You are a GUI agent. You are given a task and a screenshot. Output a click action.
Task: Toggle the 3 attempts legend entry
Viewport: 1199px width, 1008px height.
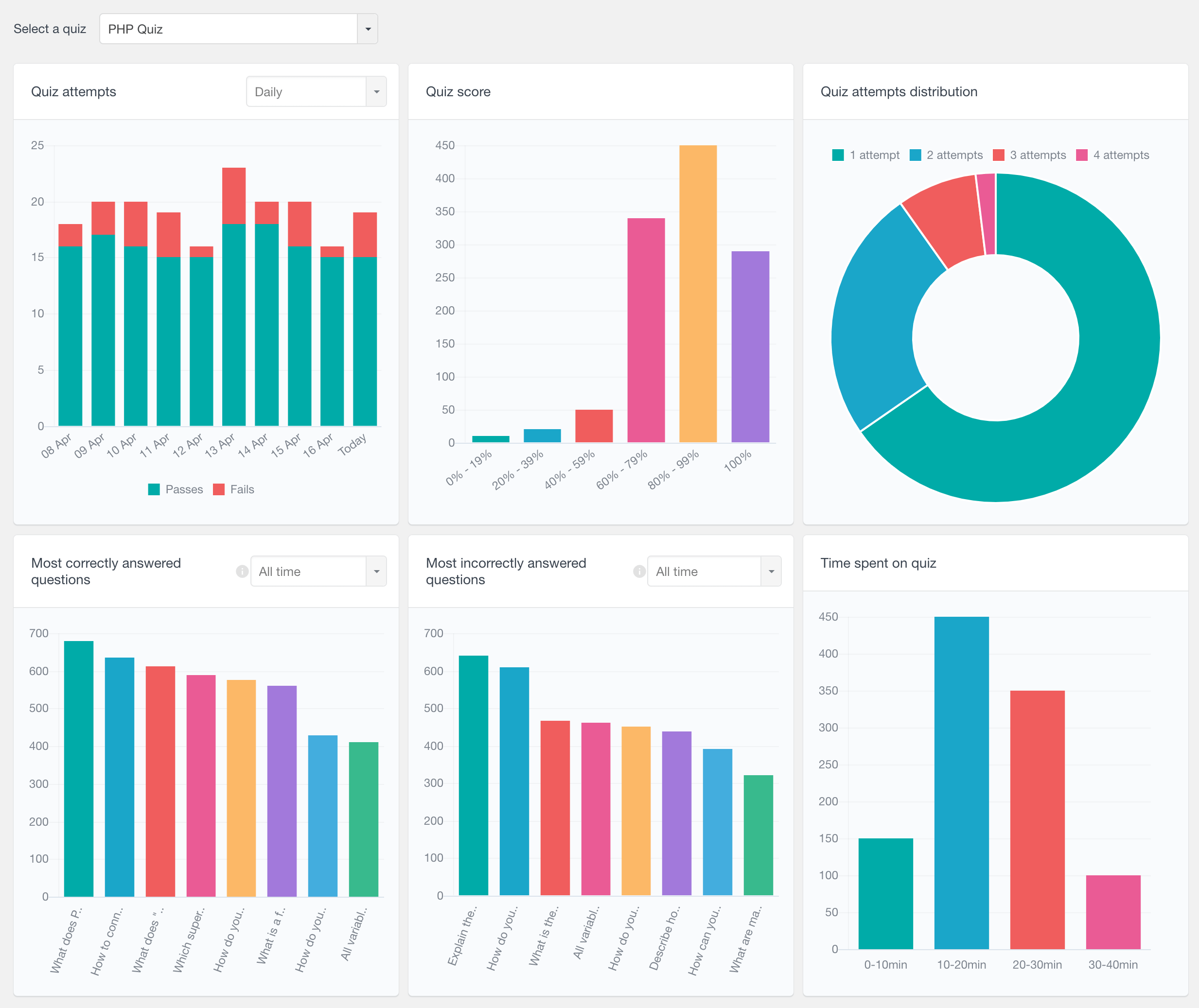pos(1029,155)
